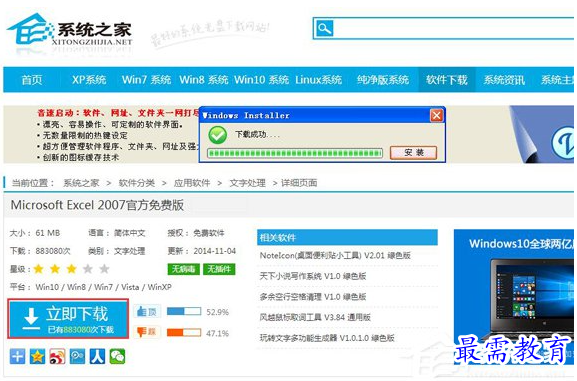The image size is (577, 381).
Task: Open 玩转文字多功能生成器 V1.0.1.0 link
Action: tap(327, 338)
